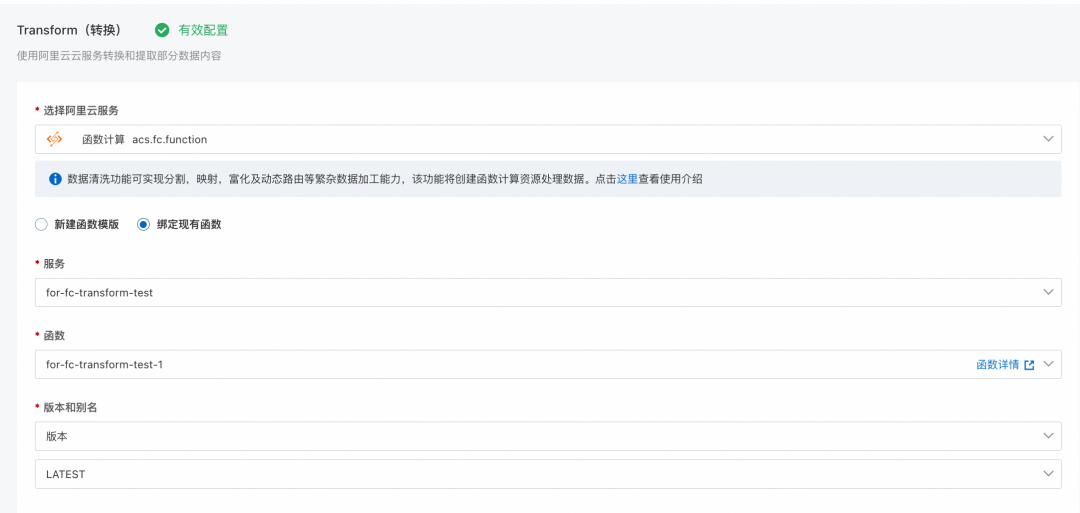Click the 版本和别名 field label
Image resolution: width=1080 pixels, height=513 pixels.
[x=70, y=408]
